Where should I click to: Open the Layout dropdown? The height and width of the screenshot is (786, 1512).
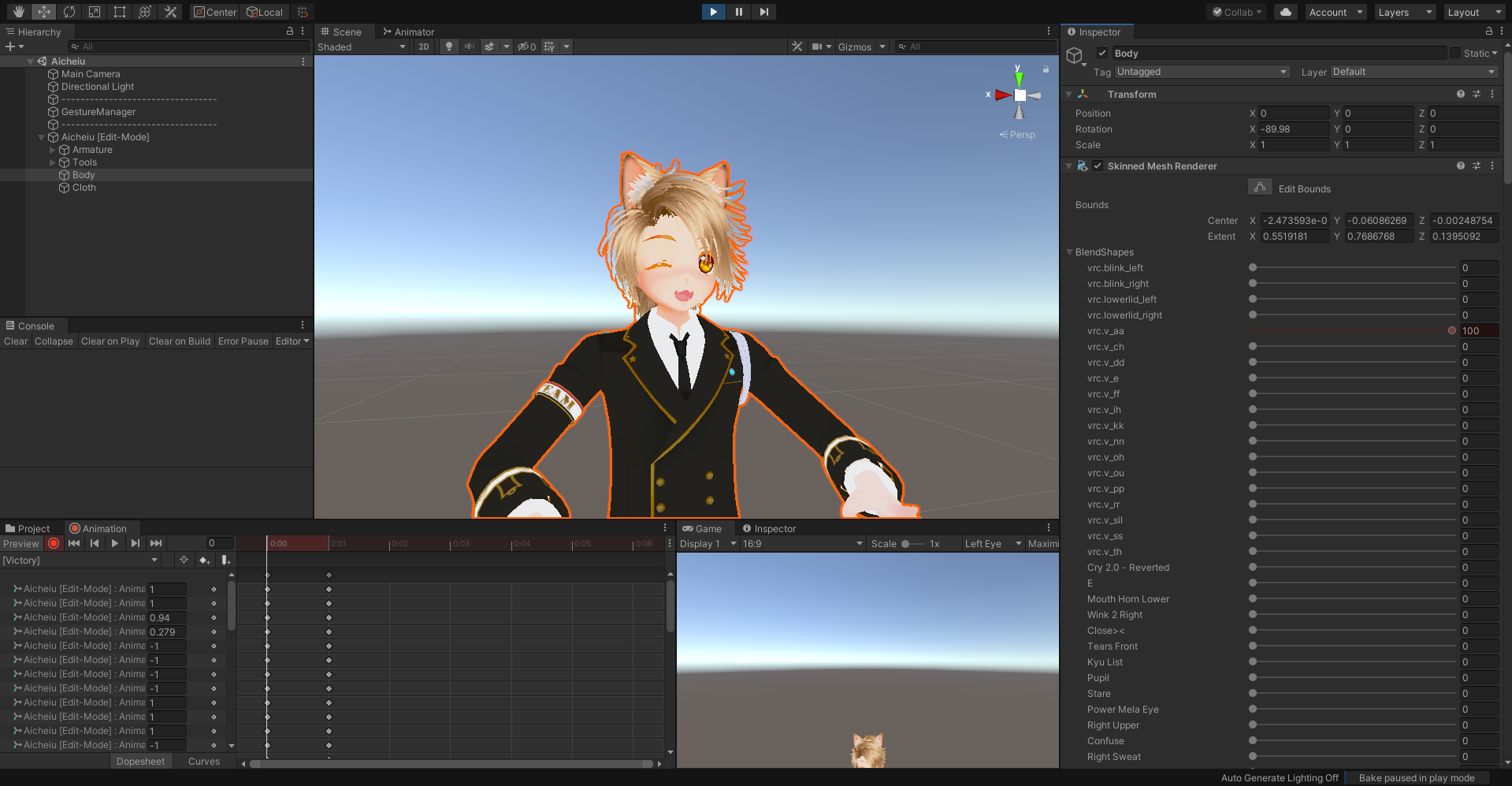pos(1474,12)
